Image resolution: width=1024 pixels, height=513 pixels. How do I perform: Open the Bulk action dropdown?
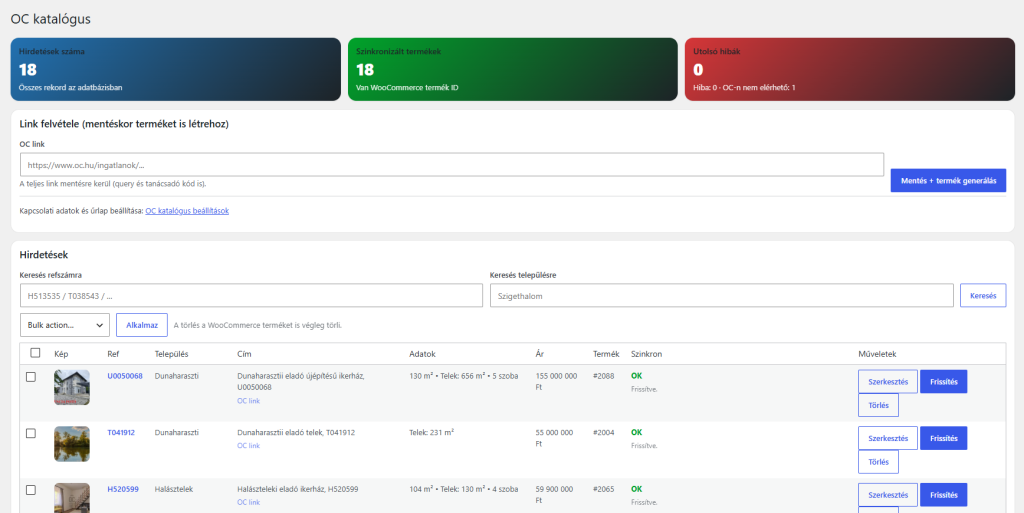[65, 325]
